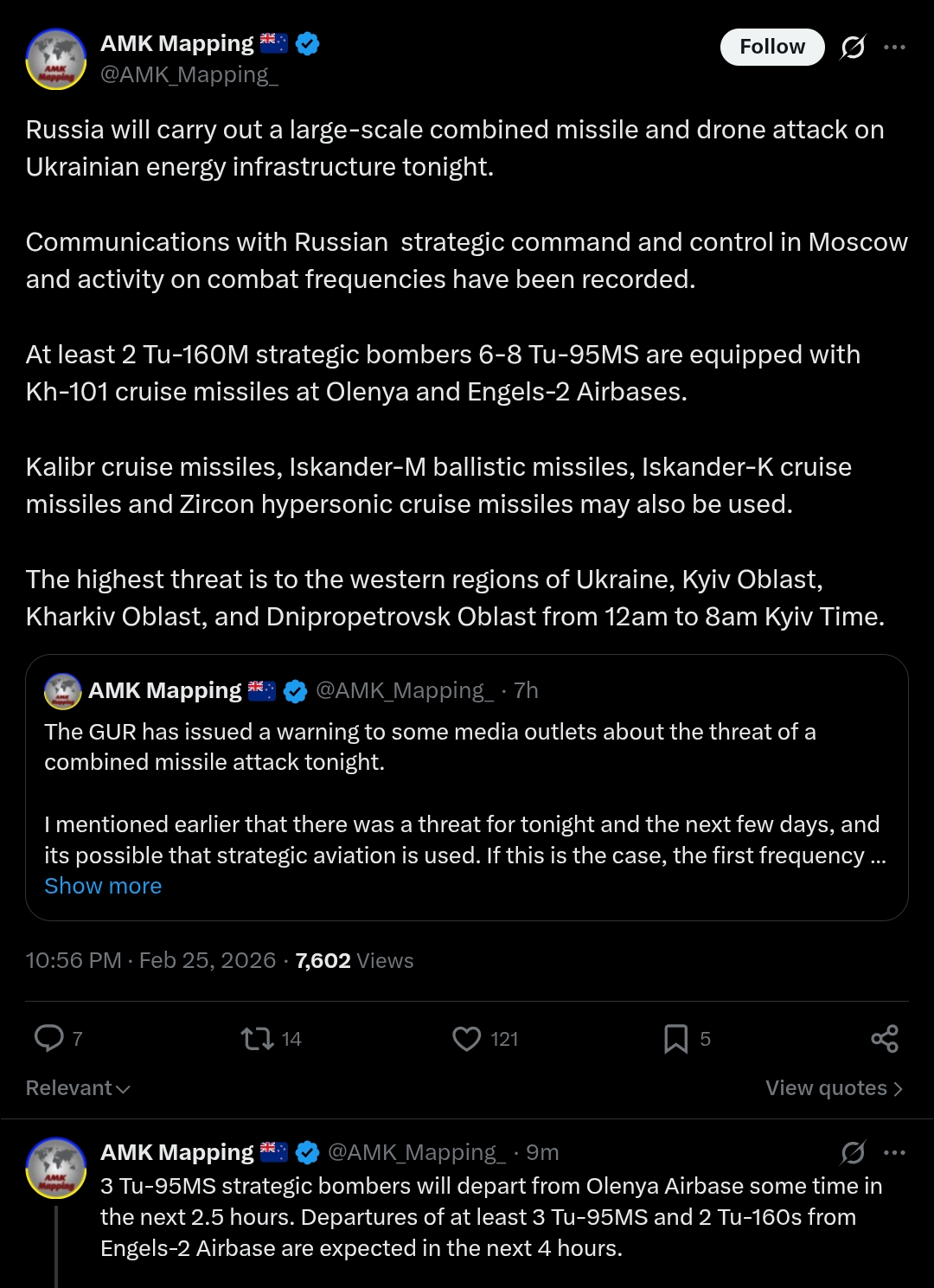Click the blue verified badge in post header
934x1288 pixels.
308,43
